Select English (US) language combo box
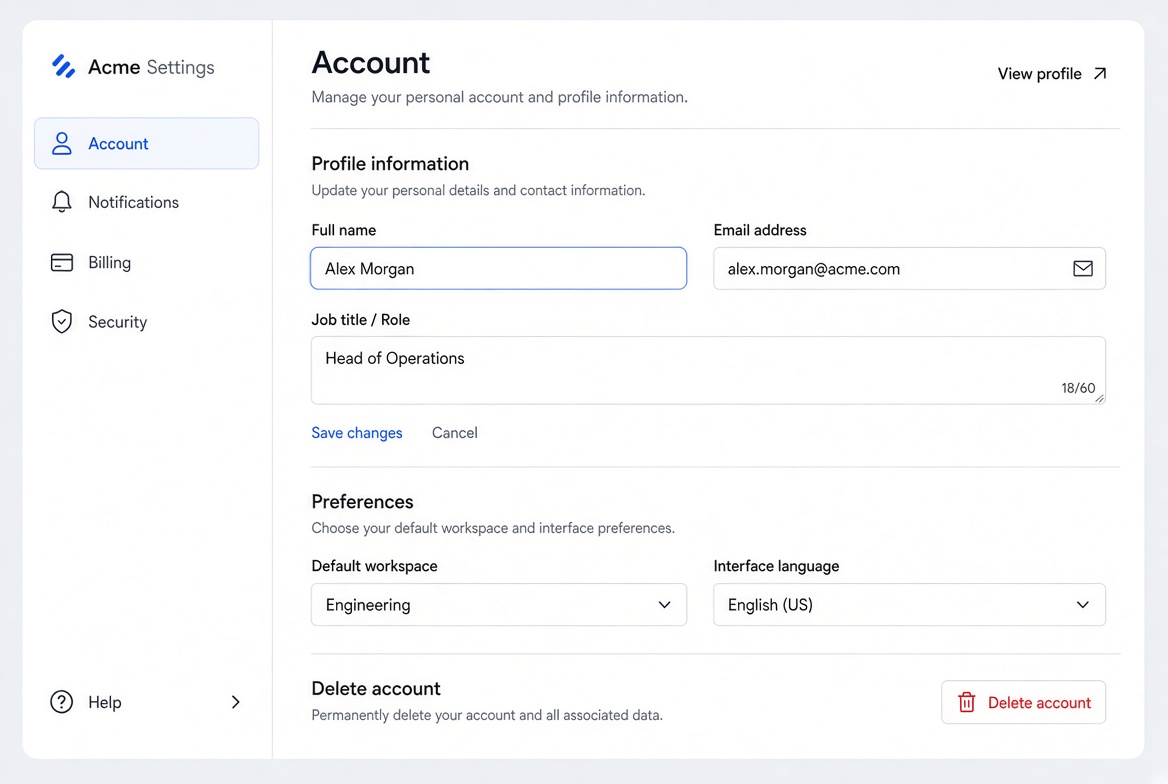Viewport: 1168px width, 784px height. click(910, 604)
